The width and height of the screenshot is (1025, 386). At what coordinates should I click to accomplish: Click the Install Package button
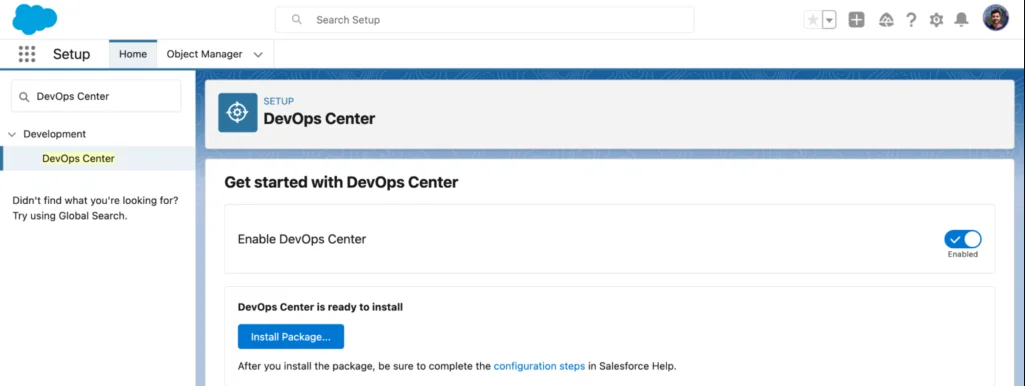pyautogui.click(x=291, y=337)
